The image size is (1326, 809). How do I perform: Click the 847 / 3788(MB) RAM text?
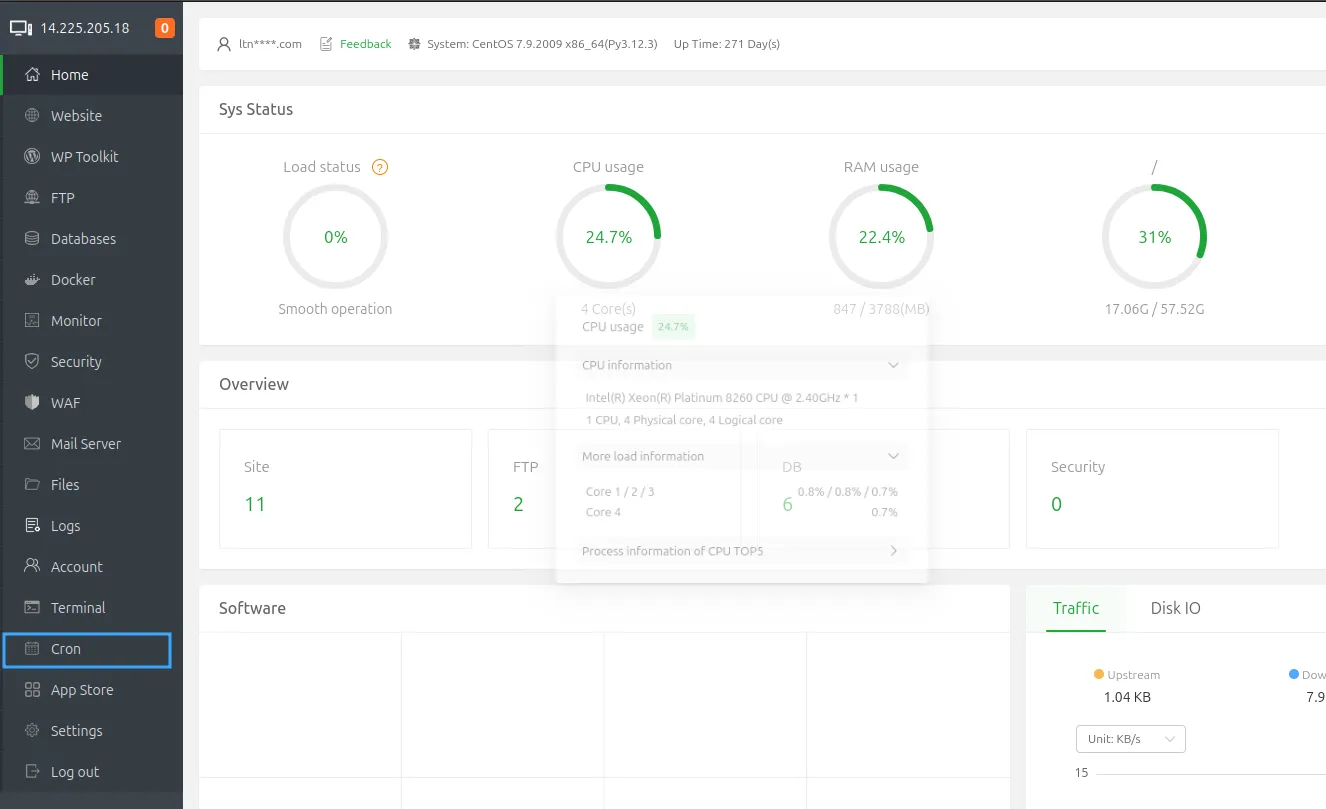point(881,309)
